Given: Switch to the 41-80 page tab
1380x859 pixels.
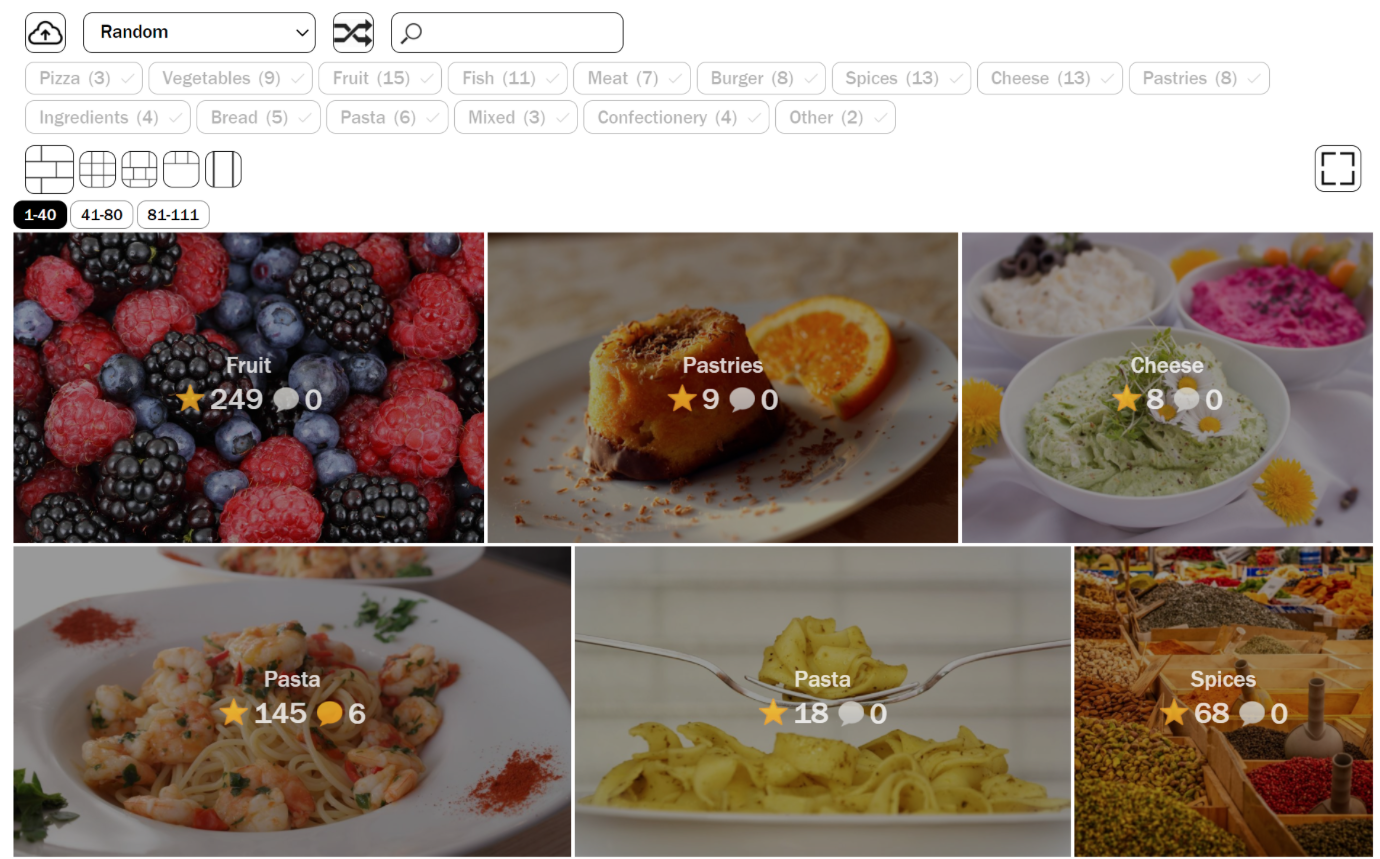Looking at the screenshot, I should click(x=101, y=215).
